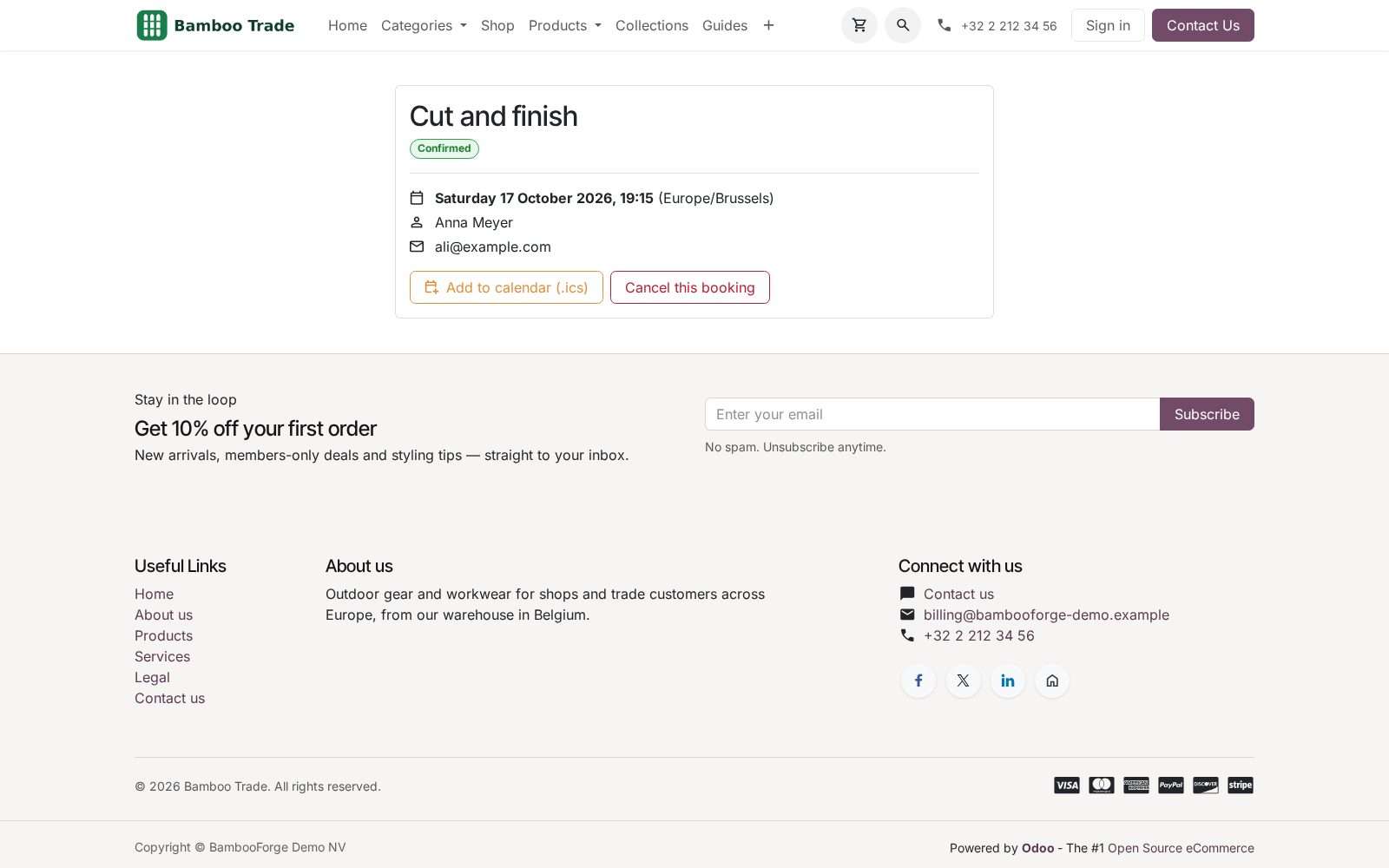The width and height of the screenshot is (1389, 868).
Task: Call header number +32 2 212 34 56
Action: tap(1009, 26)
